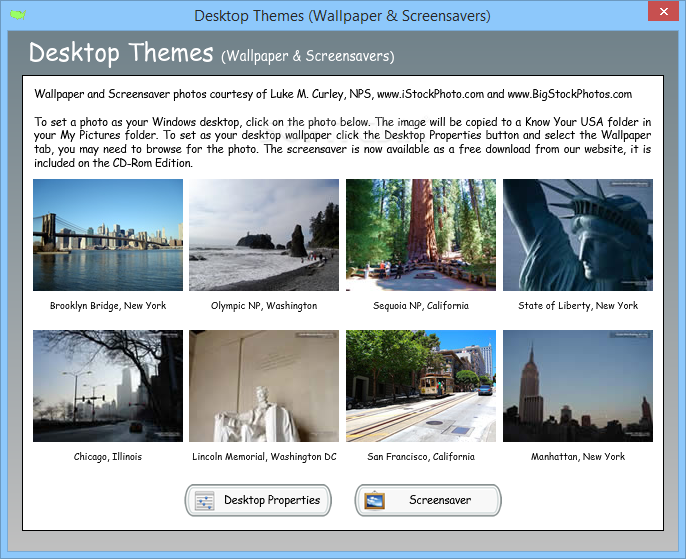Click the Brooklyn Bridge, New York photo
Viewport: 686px width, 559px height.
click(x=108, y=235)
